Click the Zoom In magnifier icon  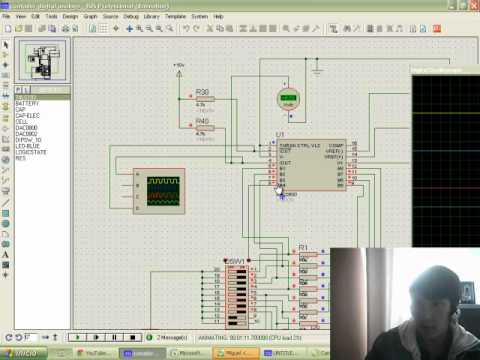[x=140, y=29]
